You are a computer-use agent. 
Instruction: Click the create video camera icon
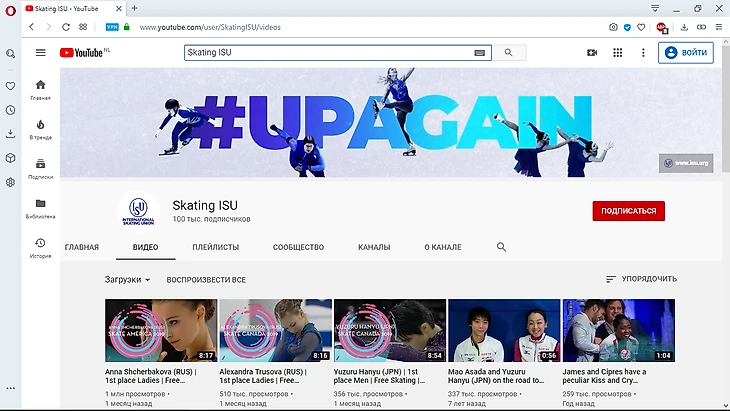[592, 53]
